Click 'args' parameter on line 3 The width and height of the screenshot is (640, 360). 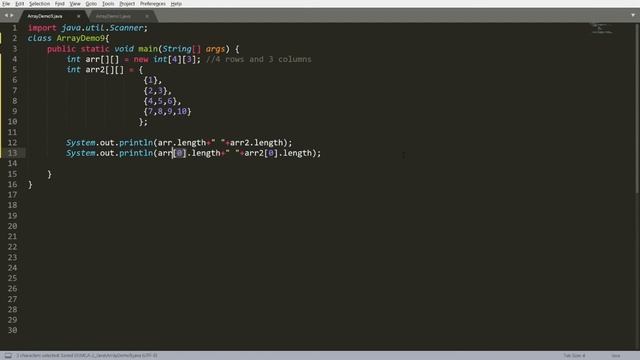tap(215, 49)
